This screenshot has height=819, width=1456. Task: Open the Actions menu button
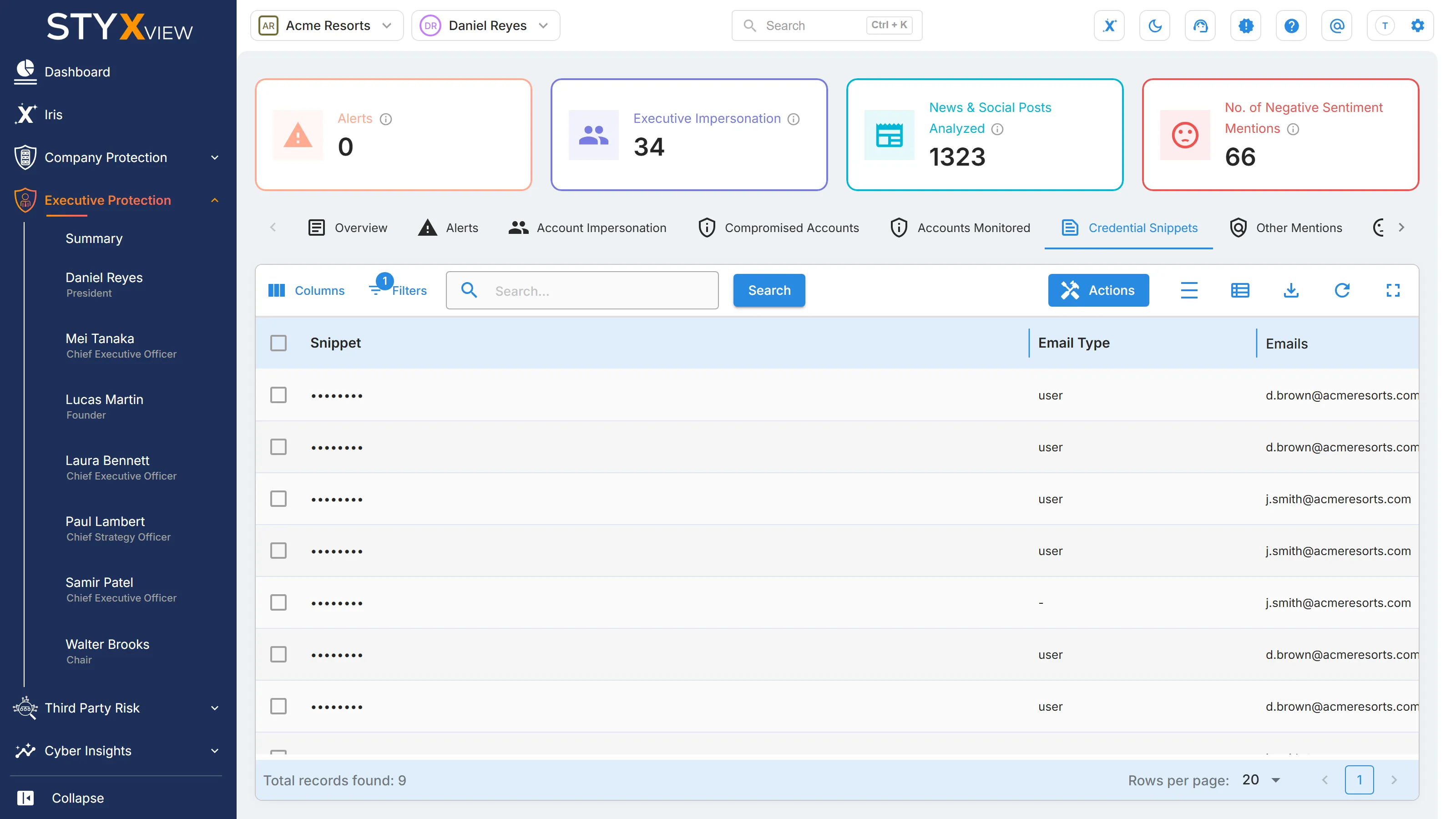1098,291
